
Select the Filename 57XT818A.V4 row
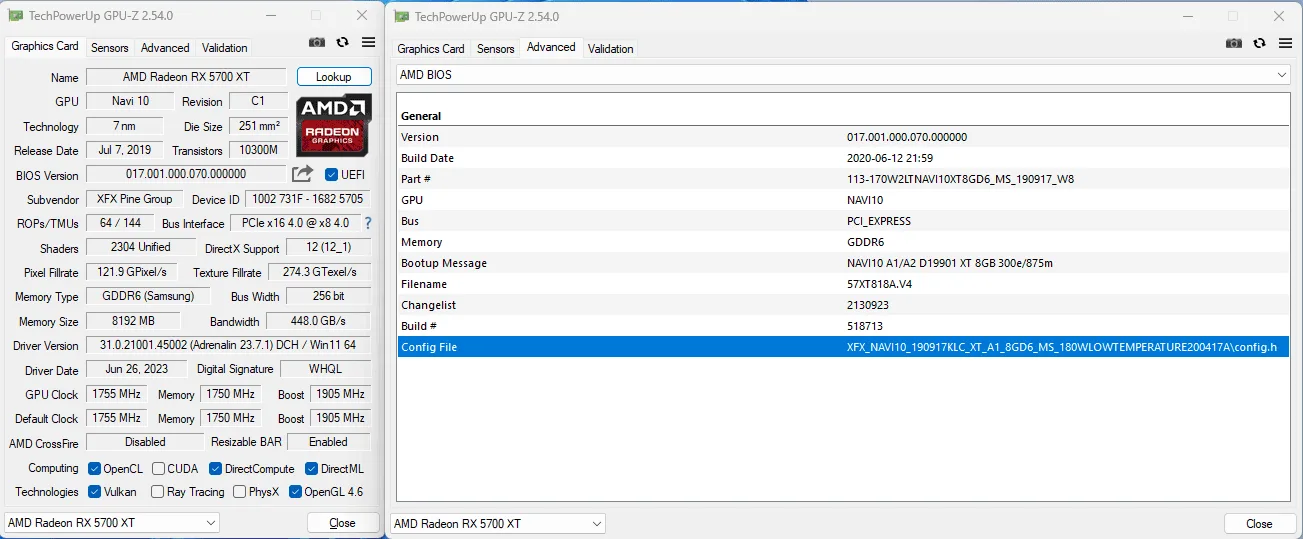click(x=843, y=284)
